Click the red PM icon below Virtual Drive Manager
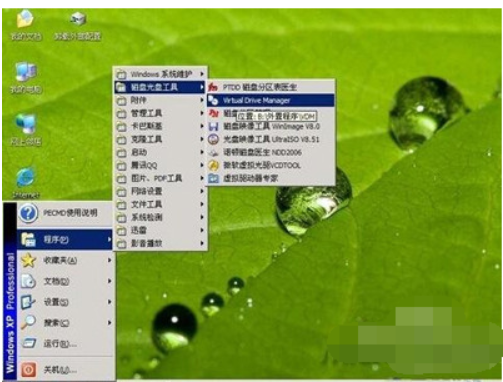Screen dimensions: 503x382 click(x=213, y=113)
